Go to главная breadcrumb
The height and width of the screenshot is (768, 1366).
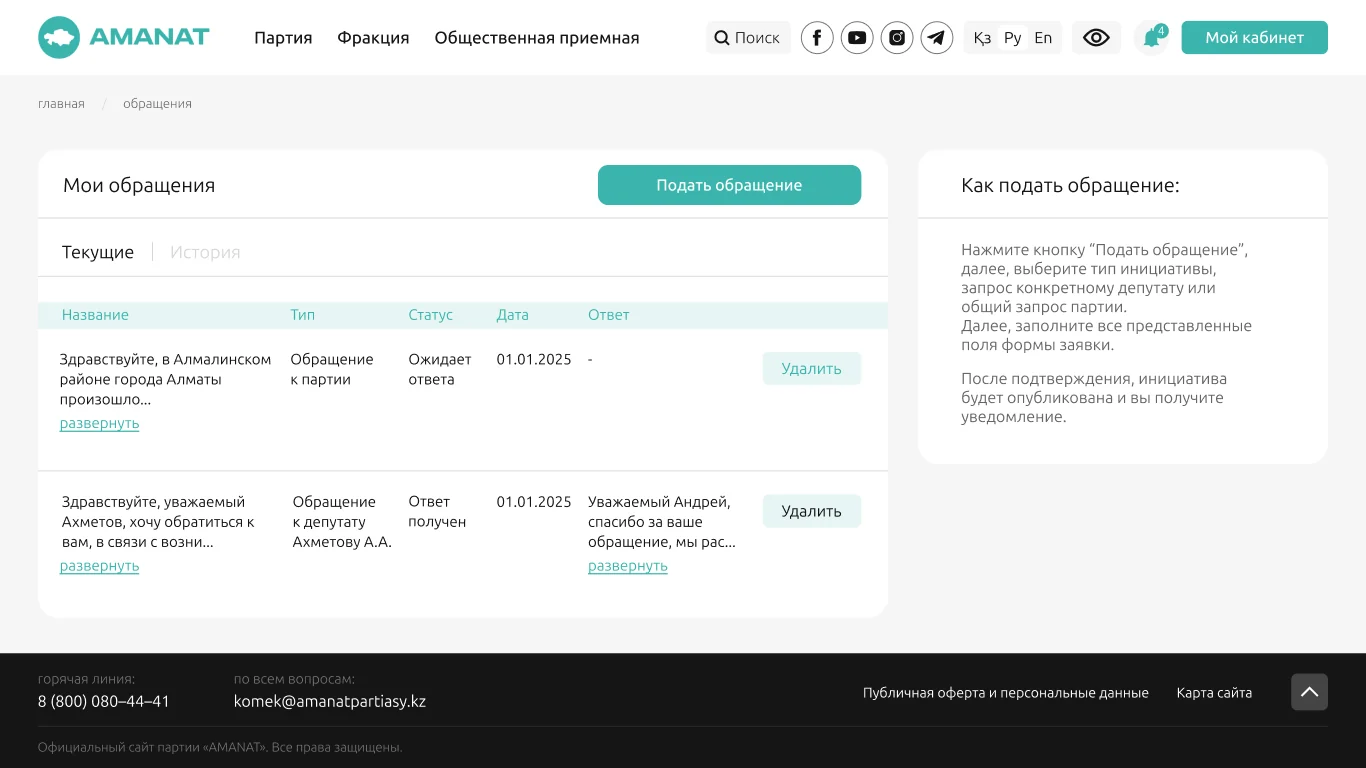(61, 104)
